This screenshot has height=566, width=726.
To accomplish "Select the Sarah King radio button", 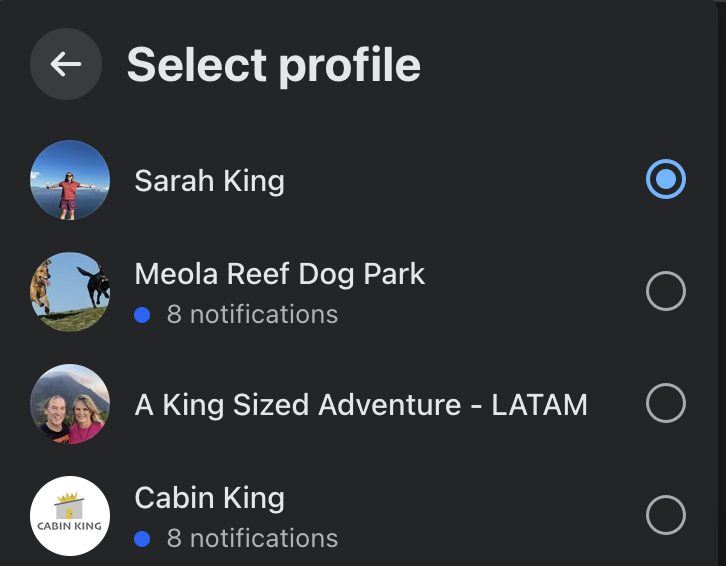I will (666, 180).
